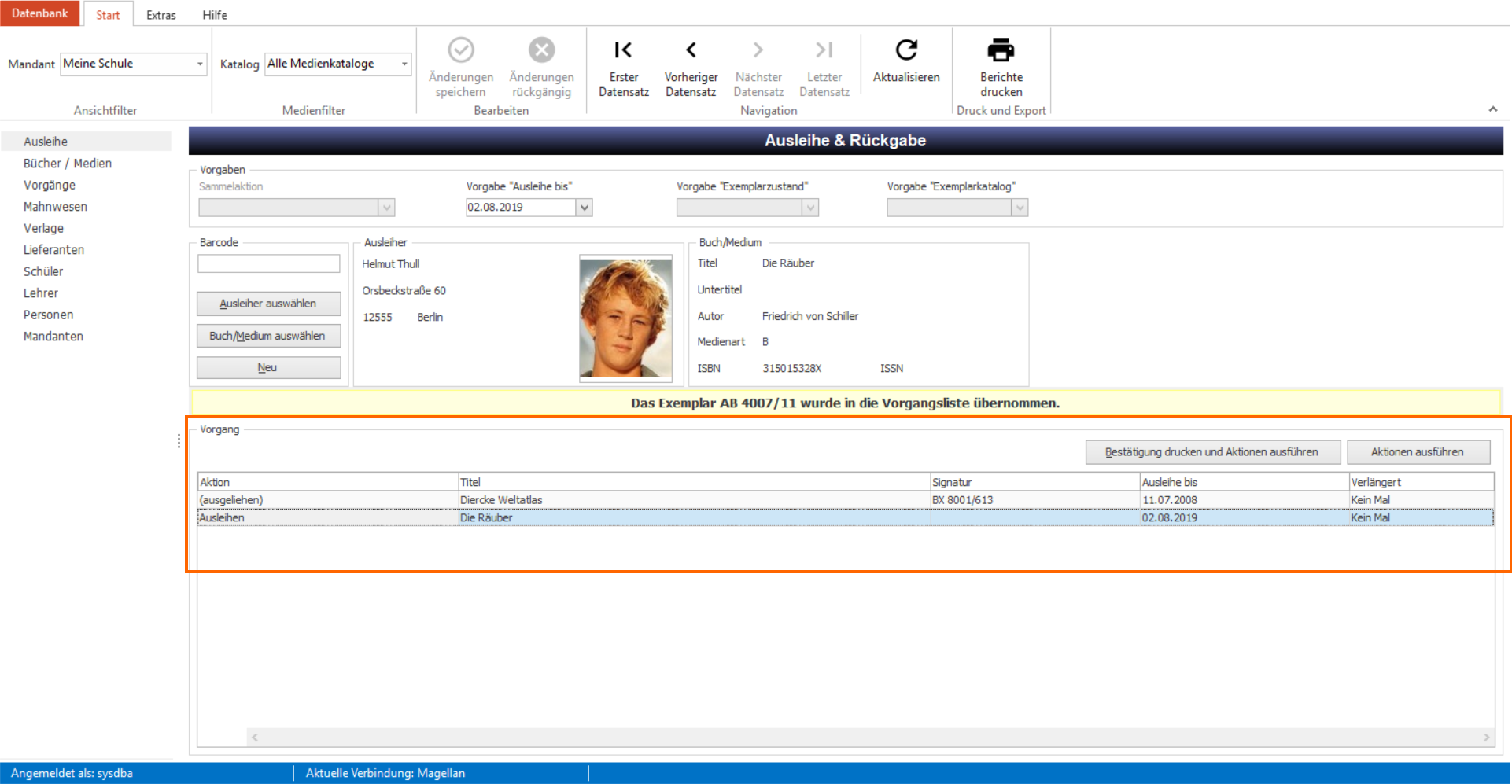Image resolution: width=1512 pixels, height=784 pixels.
Task: Click the Nächster Datensatz arrow
Action: pos(758,50)
